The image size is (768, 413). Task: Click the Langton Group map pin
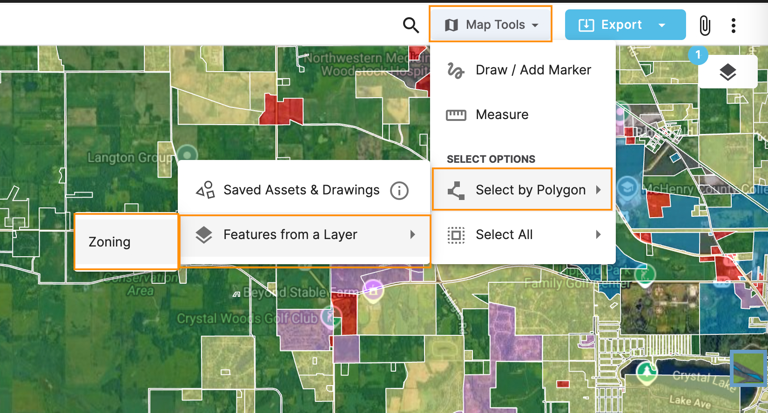pyautogui.click(x=187, y=154)
